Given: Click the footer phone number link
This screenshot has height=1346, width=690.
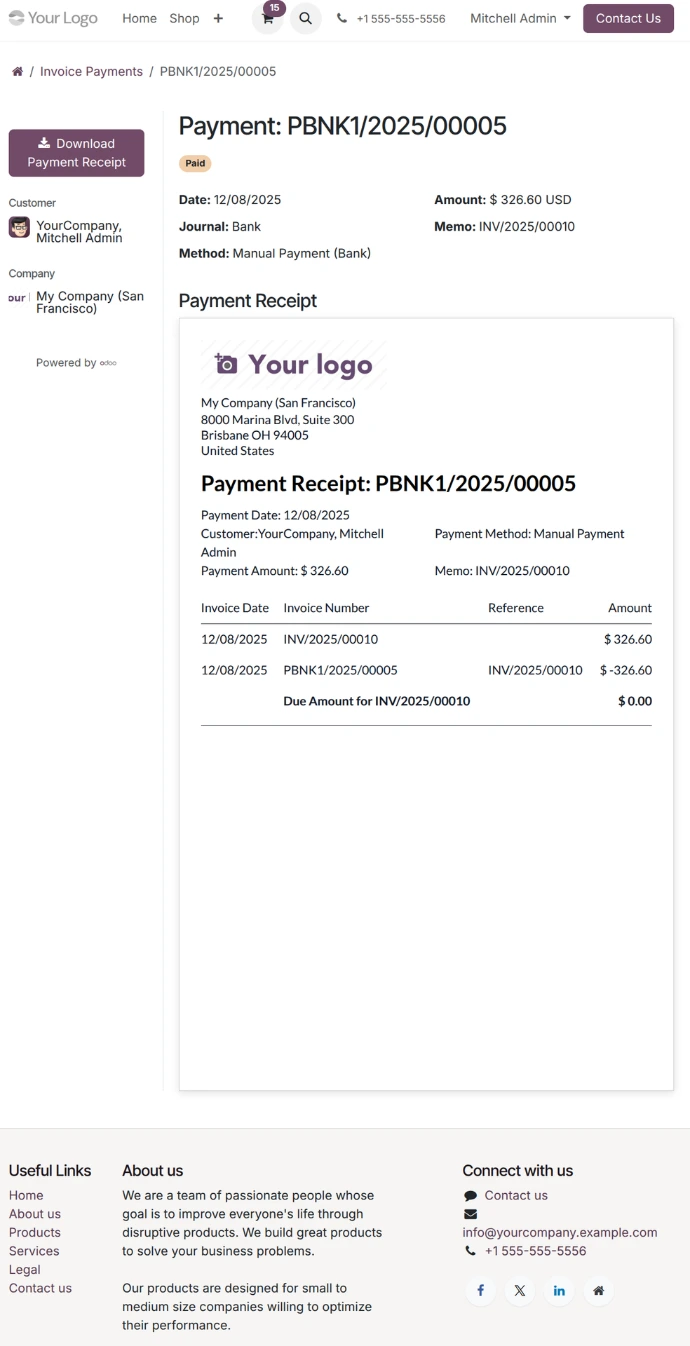Looking at the screenshot, I should [x=535, y=1251].
